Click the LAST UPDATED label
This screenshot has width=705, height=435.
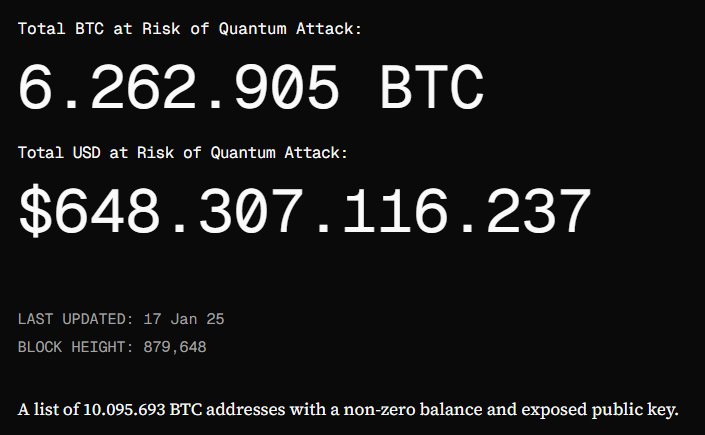[x=76, y=319]
